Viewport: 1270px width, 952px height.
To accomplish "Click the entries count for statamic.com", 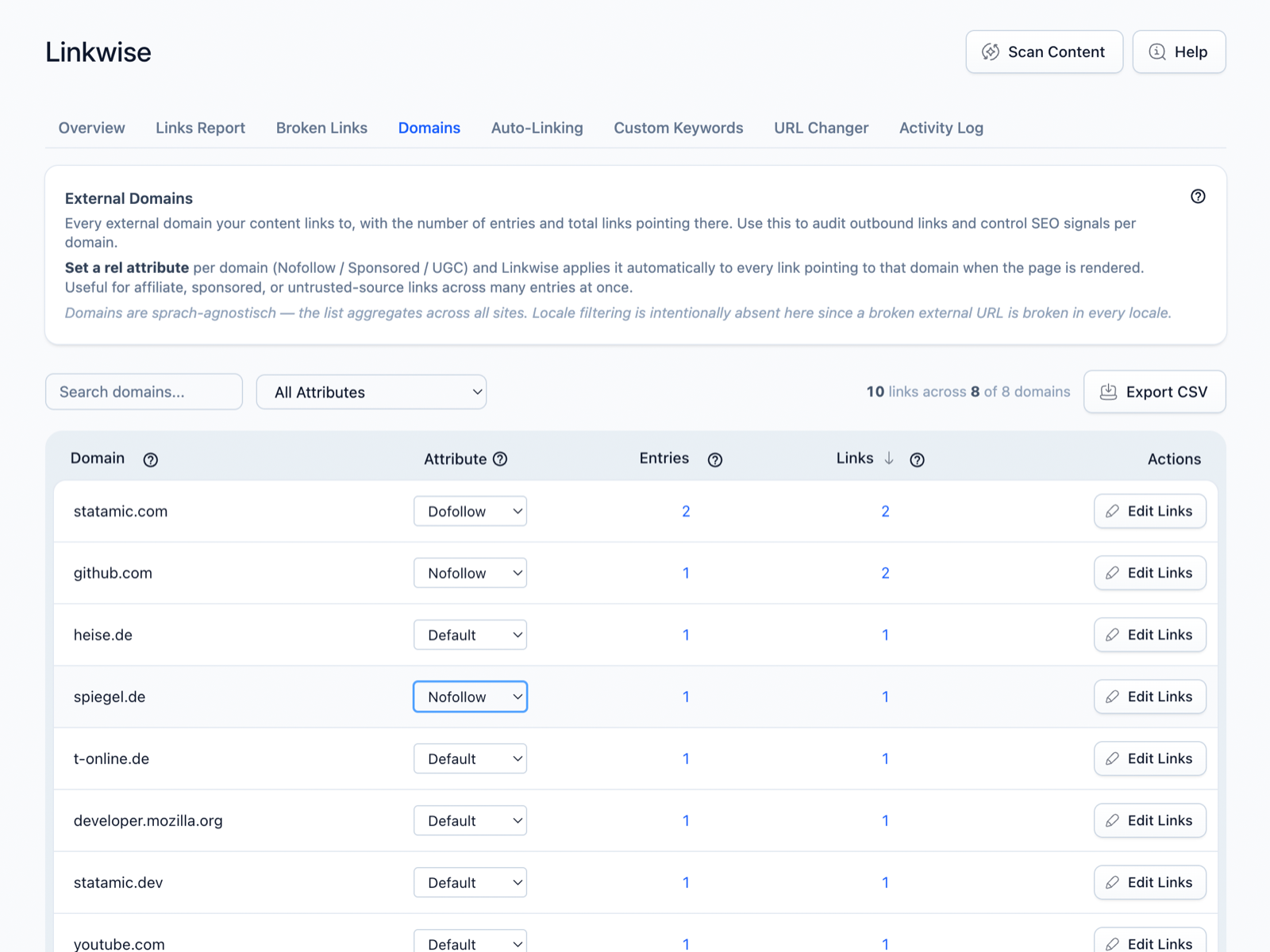I will [x=686, y=512].
